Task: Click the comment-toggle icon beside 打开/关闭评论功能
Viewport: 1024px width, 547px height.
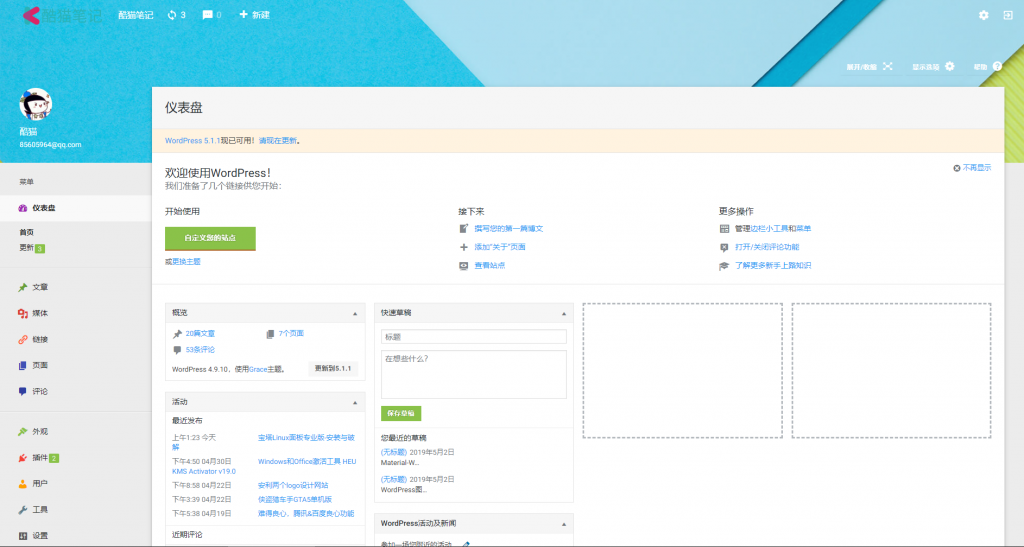Action: (x=724, y=247)
